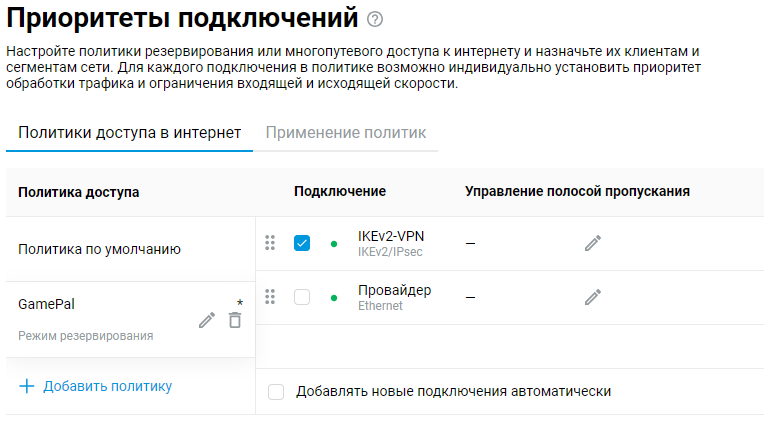The height and width of the screenshot is (422, 771).
Task: Select the Политика по умолчанию policy
Action: pos(100,249)
